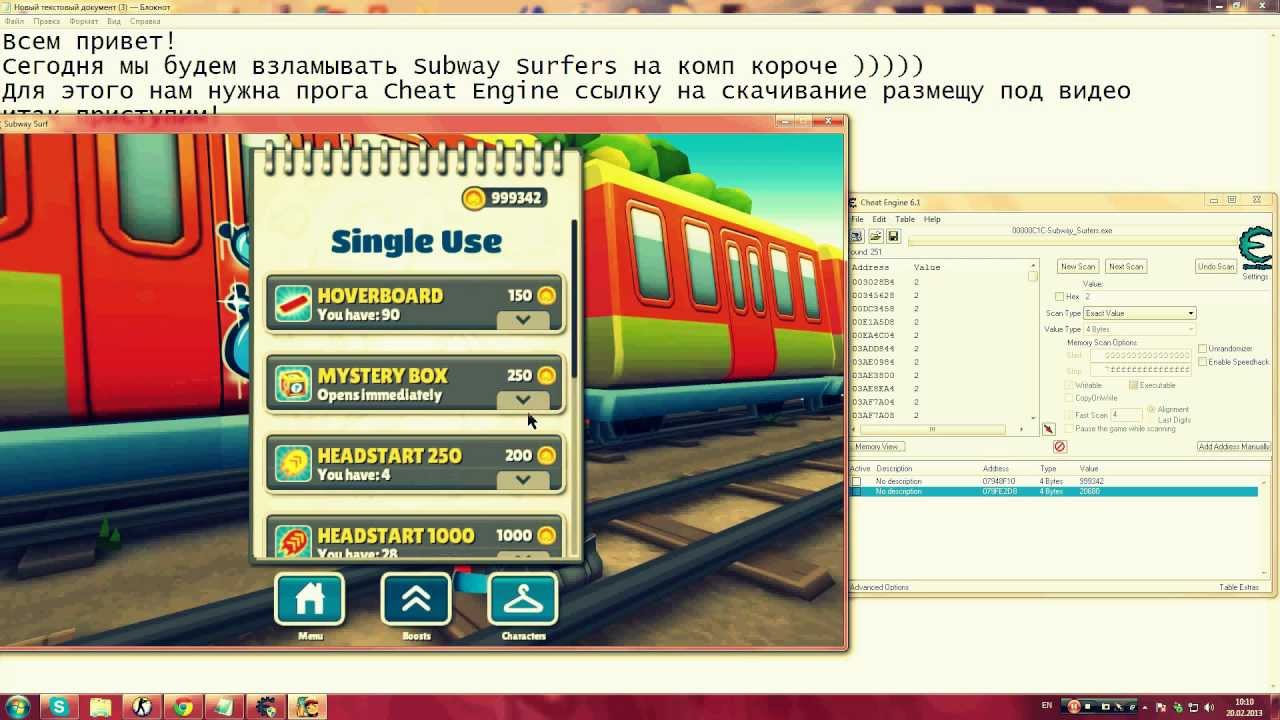Open Google Chrome from taskbar
The width and height of the screenshot is (1280, 720).
(x=183, y=707)
